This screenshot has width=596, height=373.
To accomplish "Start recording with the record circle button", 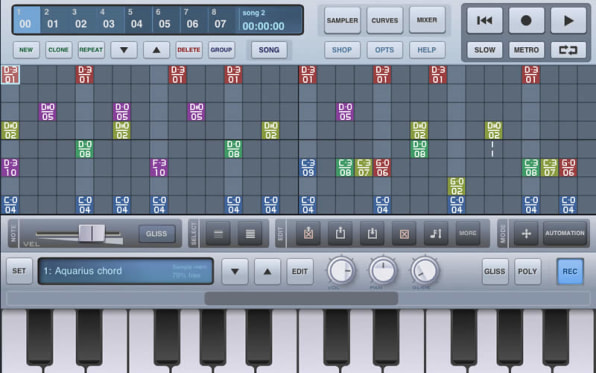I will tap(526, 21).
